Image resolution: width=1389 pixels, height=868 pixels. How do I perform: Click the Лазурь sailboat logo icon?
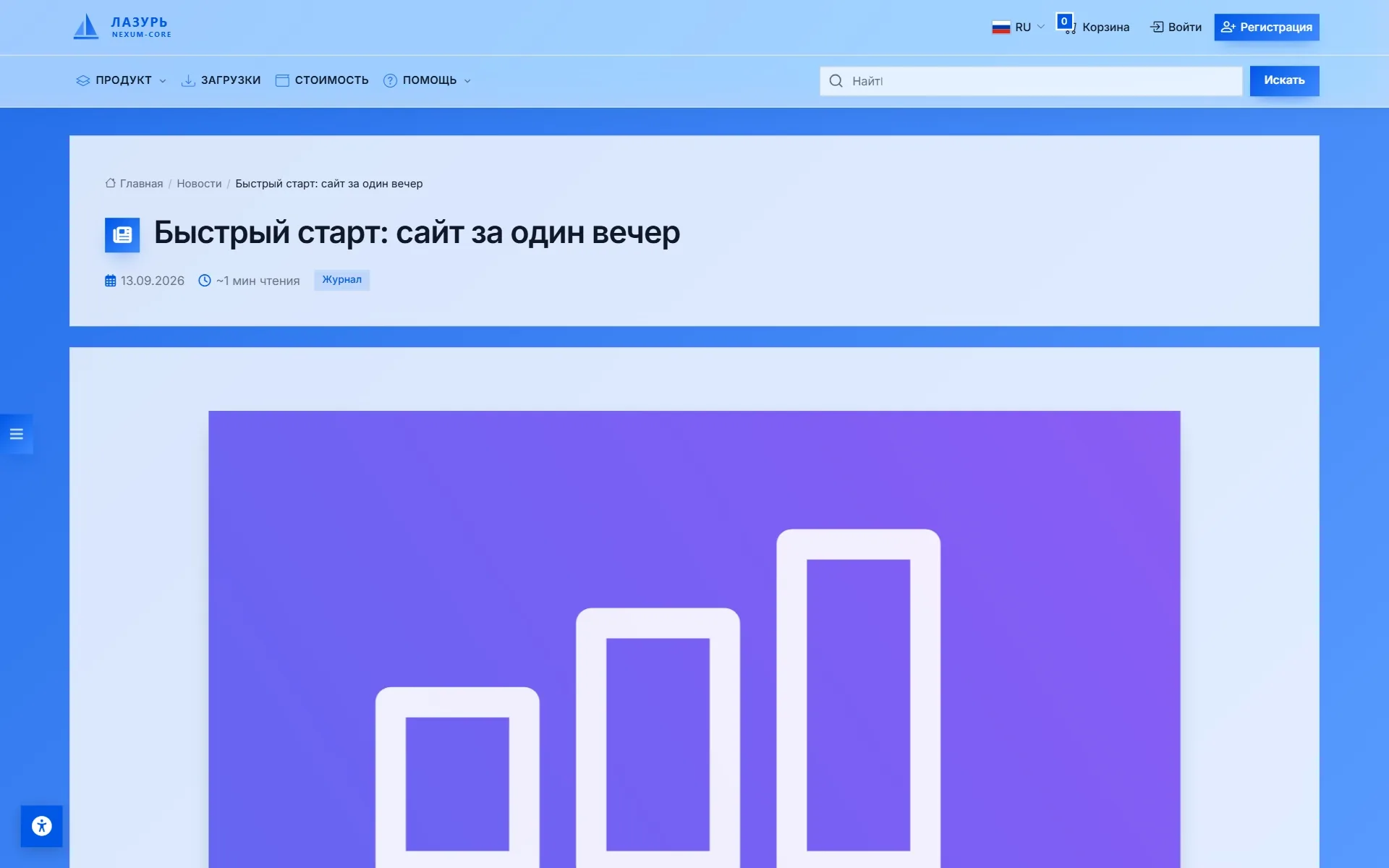point(86,27)
